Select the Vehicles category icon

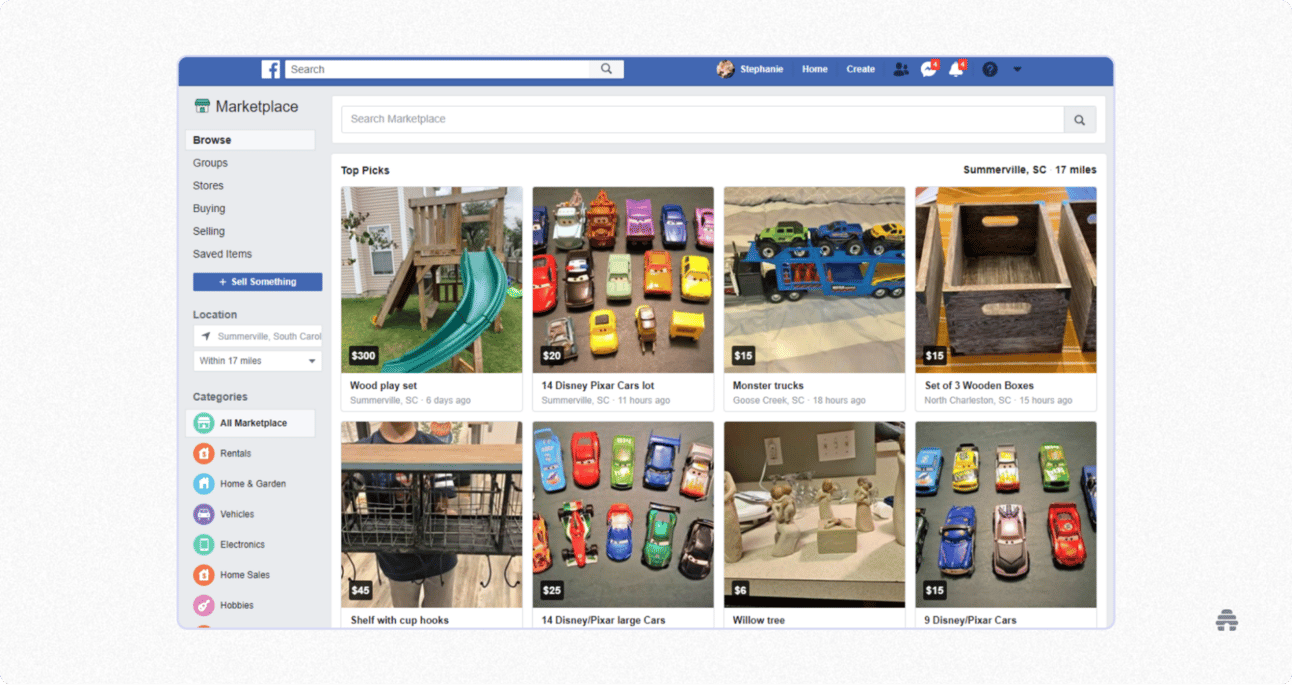point(204,514)
